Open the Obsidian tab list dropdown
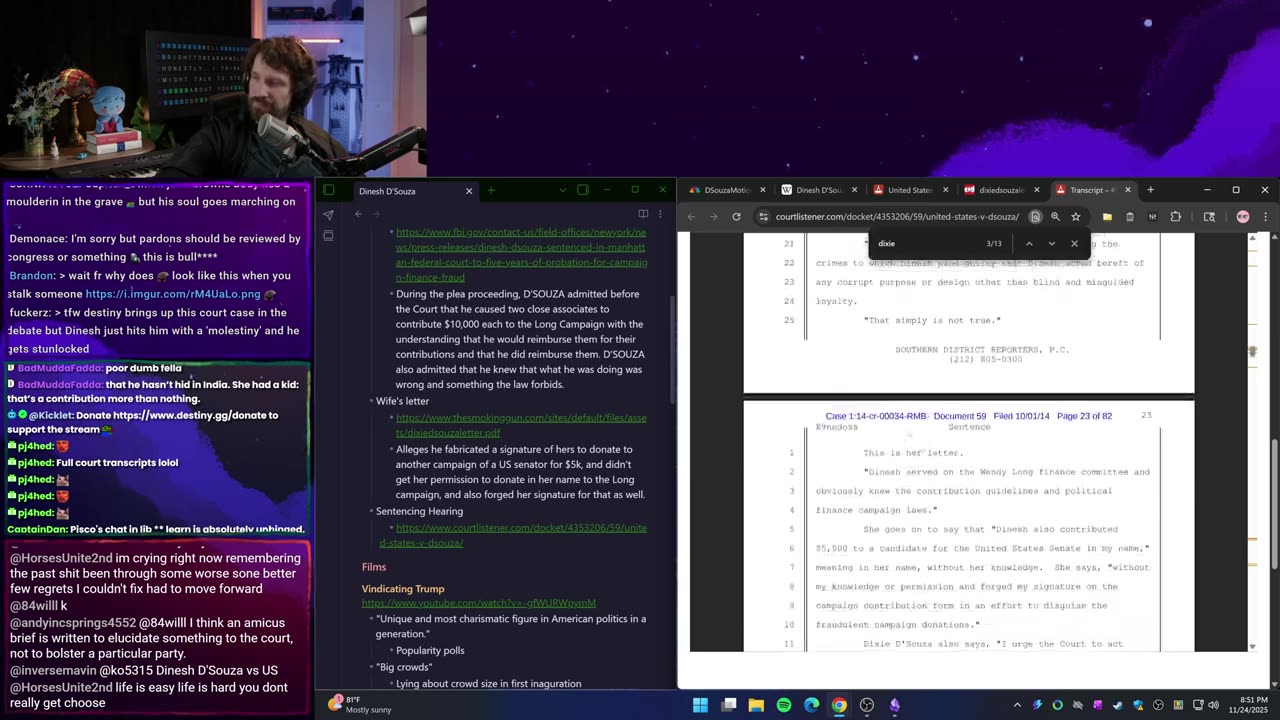The width and height of the screenshot is (1280, 720). [x=563, y=190]
